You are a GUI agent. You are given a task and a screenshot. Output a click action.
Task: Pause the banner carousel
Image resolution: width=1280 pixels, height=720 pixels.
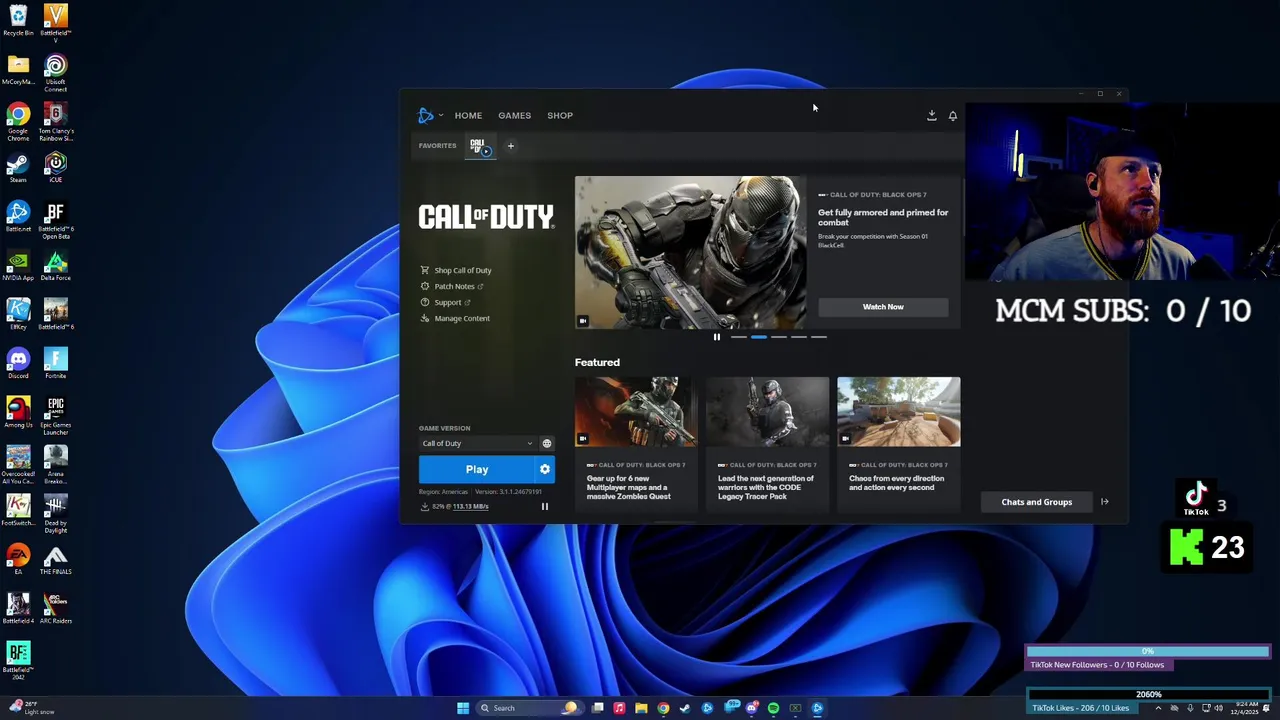[x=716, y=337]
